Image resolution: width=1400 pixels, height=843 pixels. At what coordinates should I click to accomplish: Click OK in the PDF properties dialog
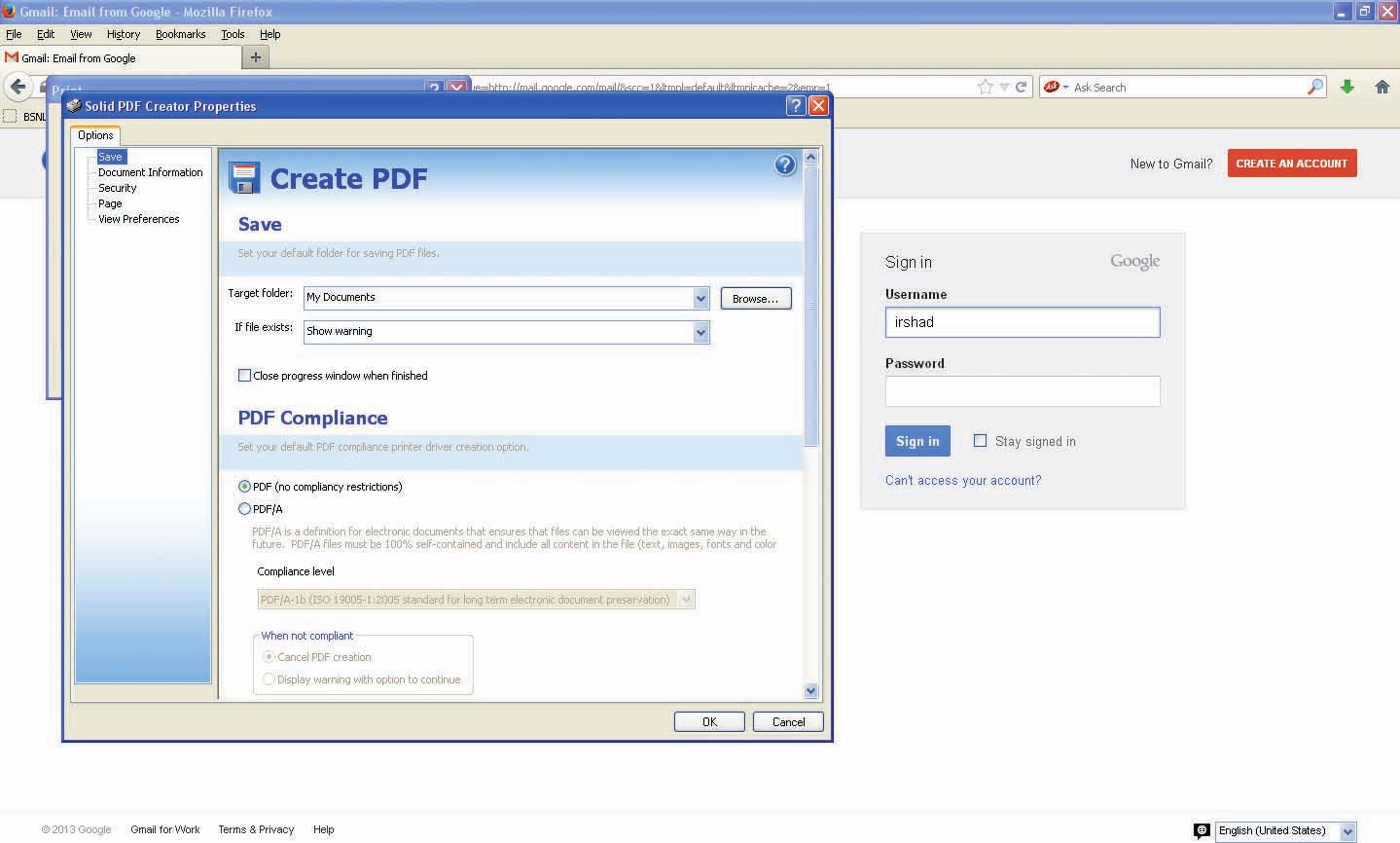(709, 721)
